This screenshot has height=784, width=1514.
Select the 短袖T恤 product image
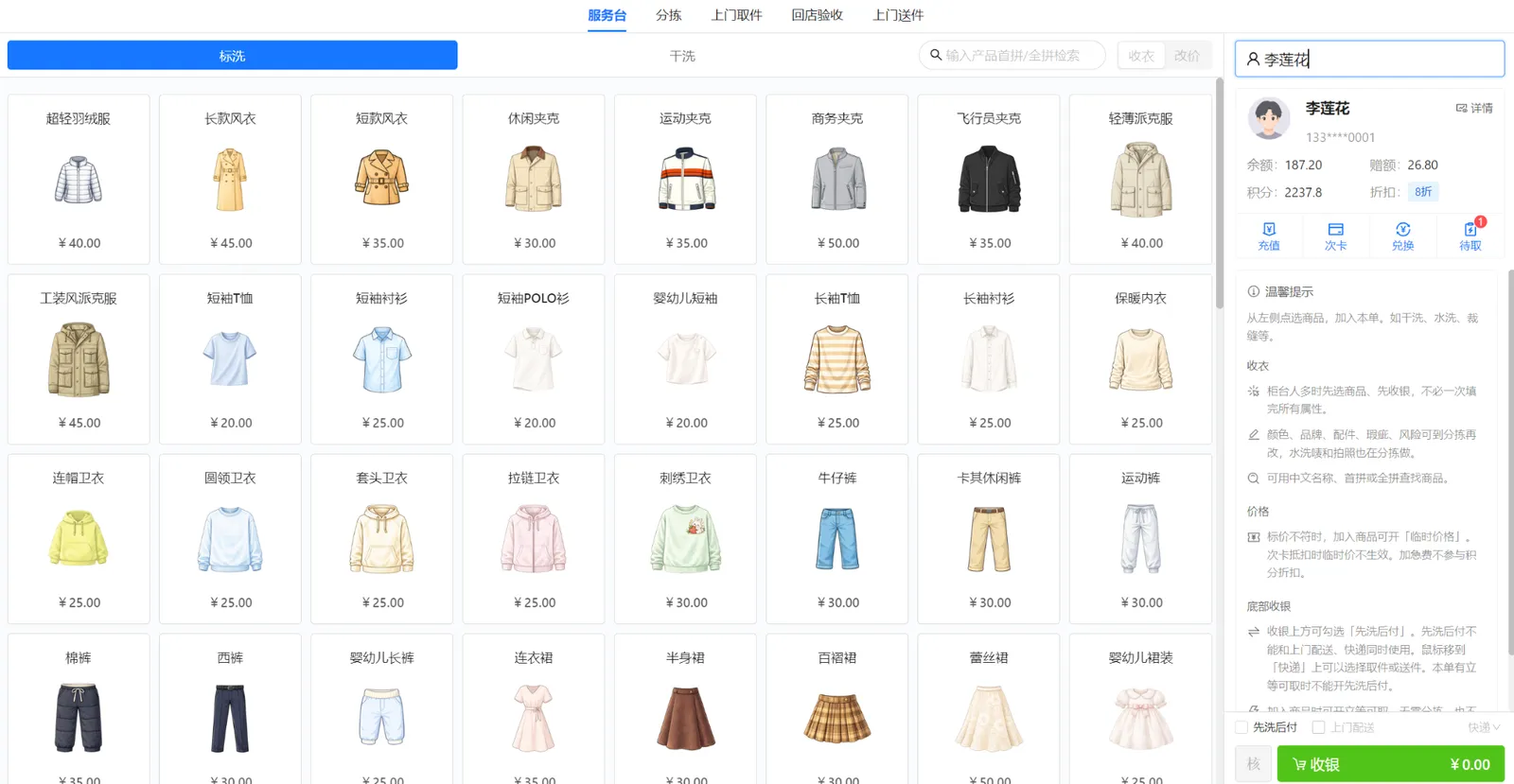coord(230,359)
